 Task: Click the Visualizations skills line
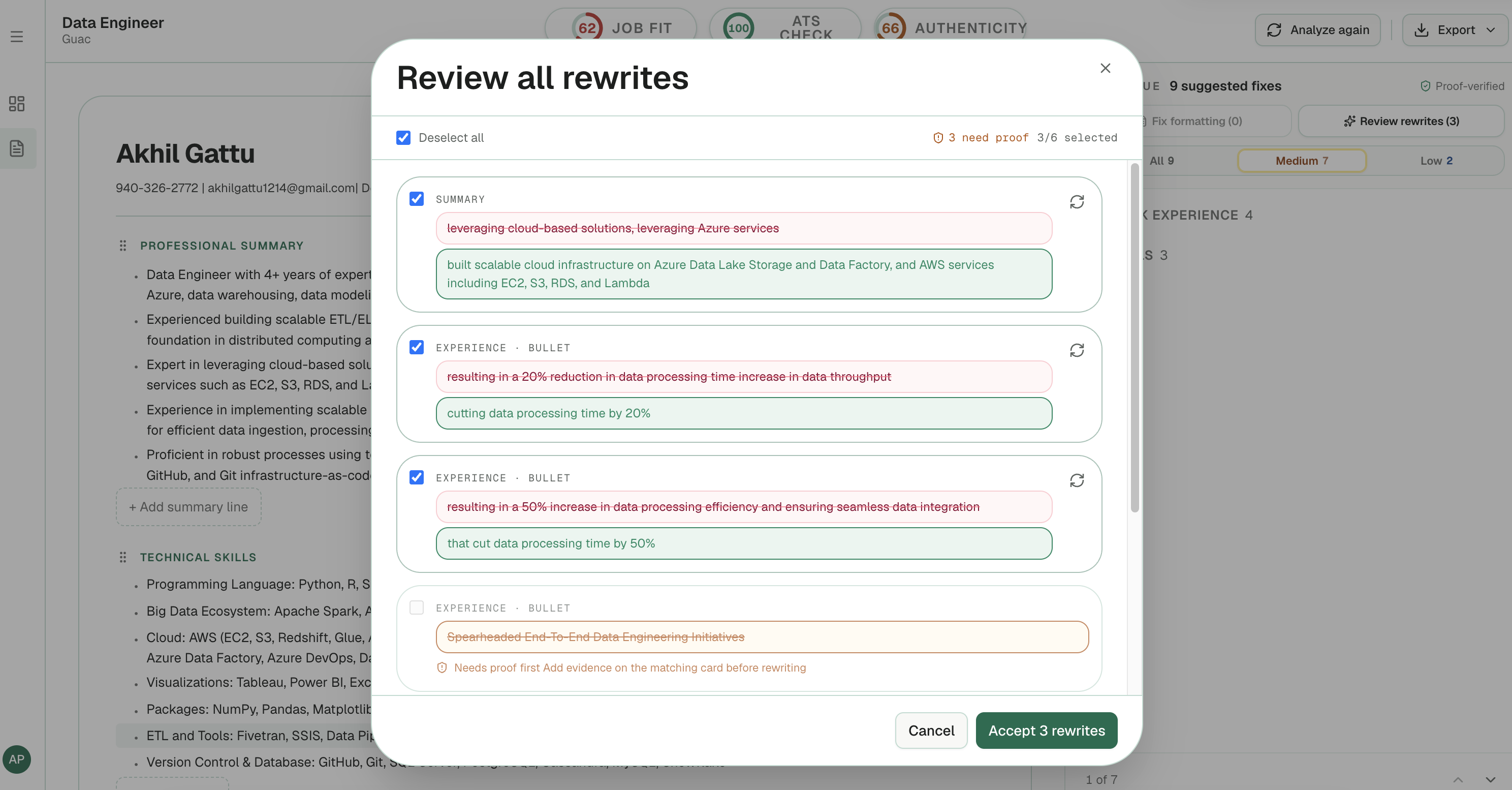pyautogui.click(x=258, y=682)
